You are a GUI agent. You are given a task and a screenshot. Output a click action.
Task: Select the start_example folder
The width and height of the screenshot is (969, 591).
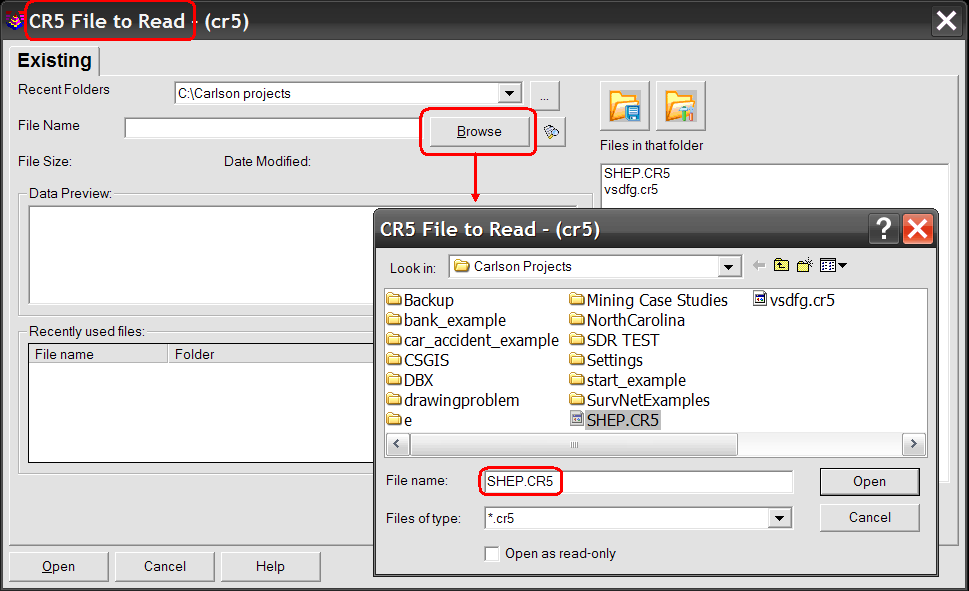(628, 380)
